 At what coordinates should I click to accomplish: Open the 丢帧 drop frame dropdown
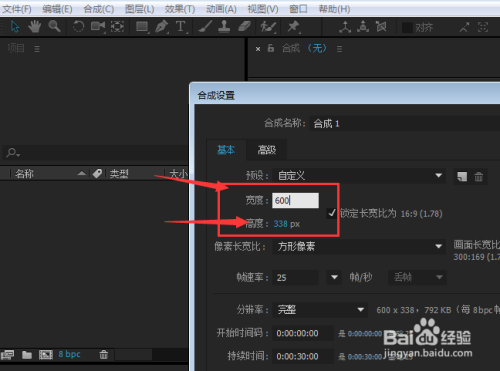click(x=417, y=277)
